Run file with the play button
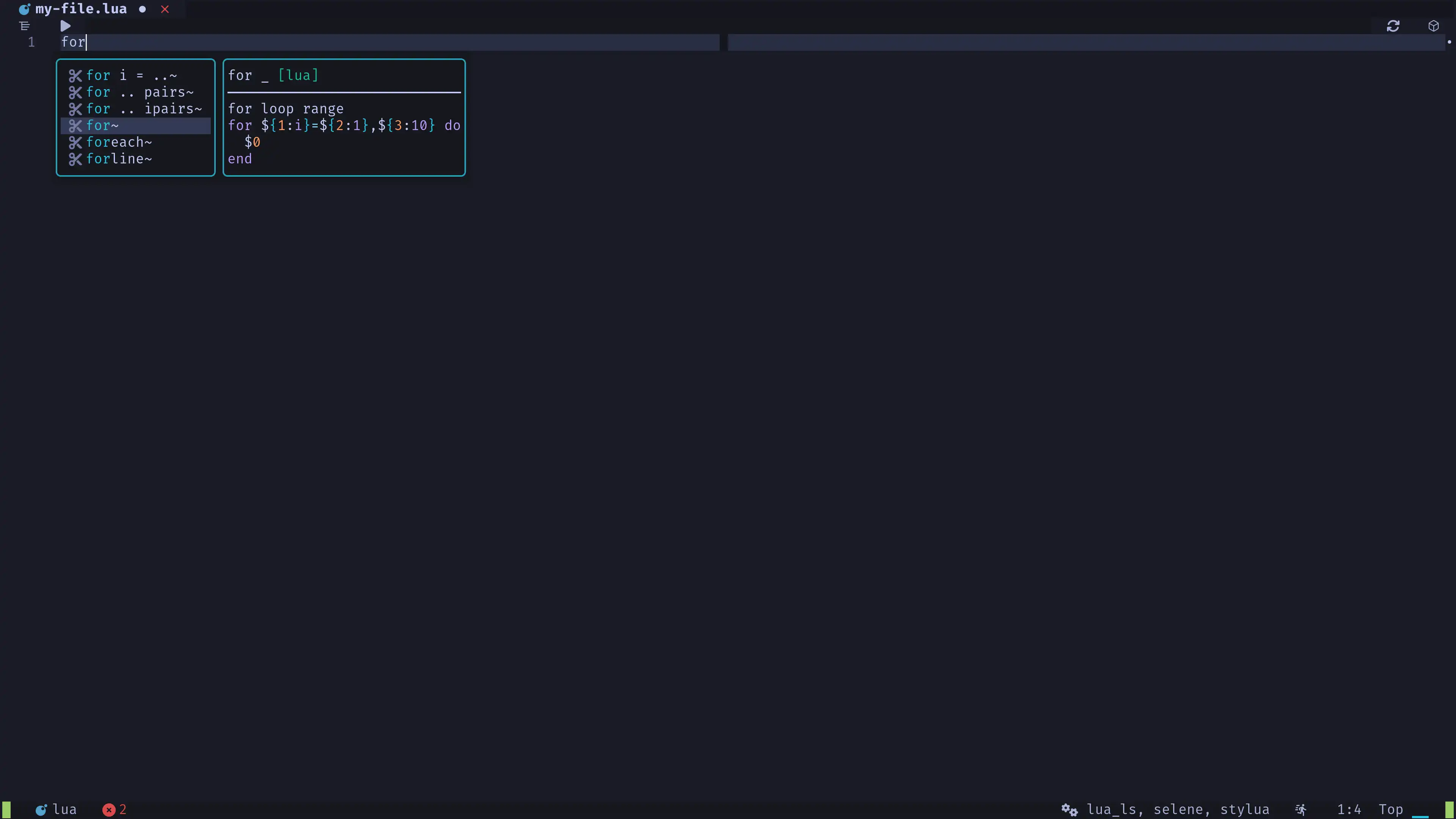1456x819 pixels. pos(66,26)
